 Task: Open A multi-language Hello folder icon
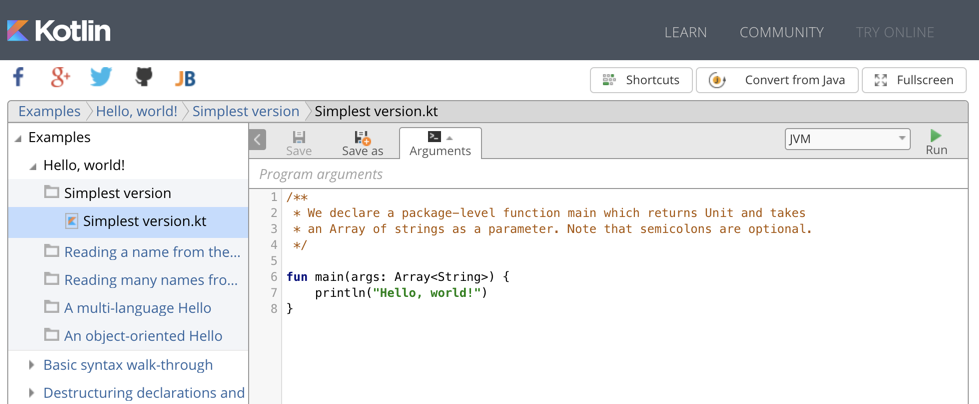click(x=51, y=307)
